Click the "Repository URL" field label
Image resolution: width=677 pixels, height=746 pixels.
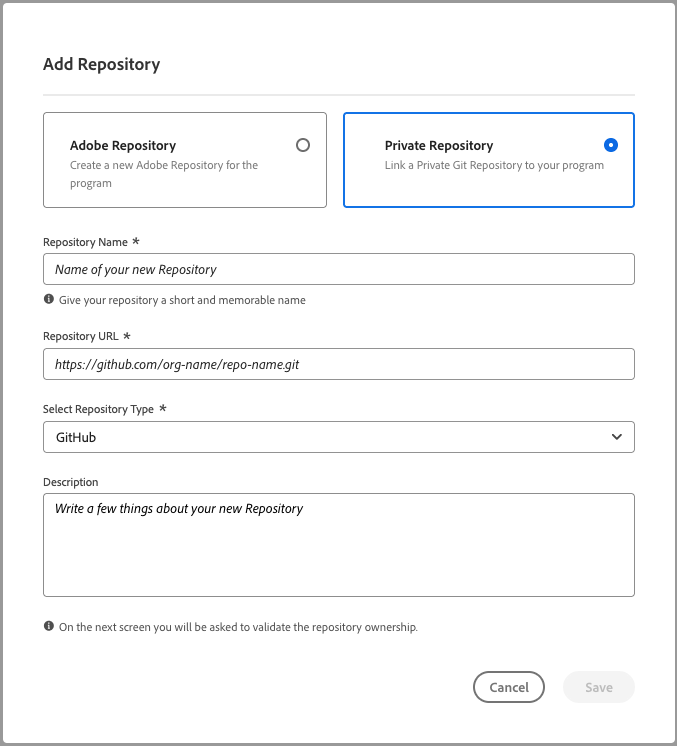click(83, 337)
